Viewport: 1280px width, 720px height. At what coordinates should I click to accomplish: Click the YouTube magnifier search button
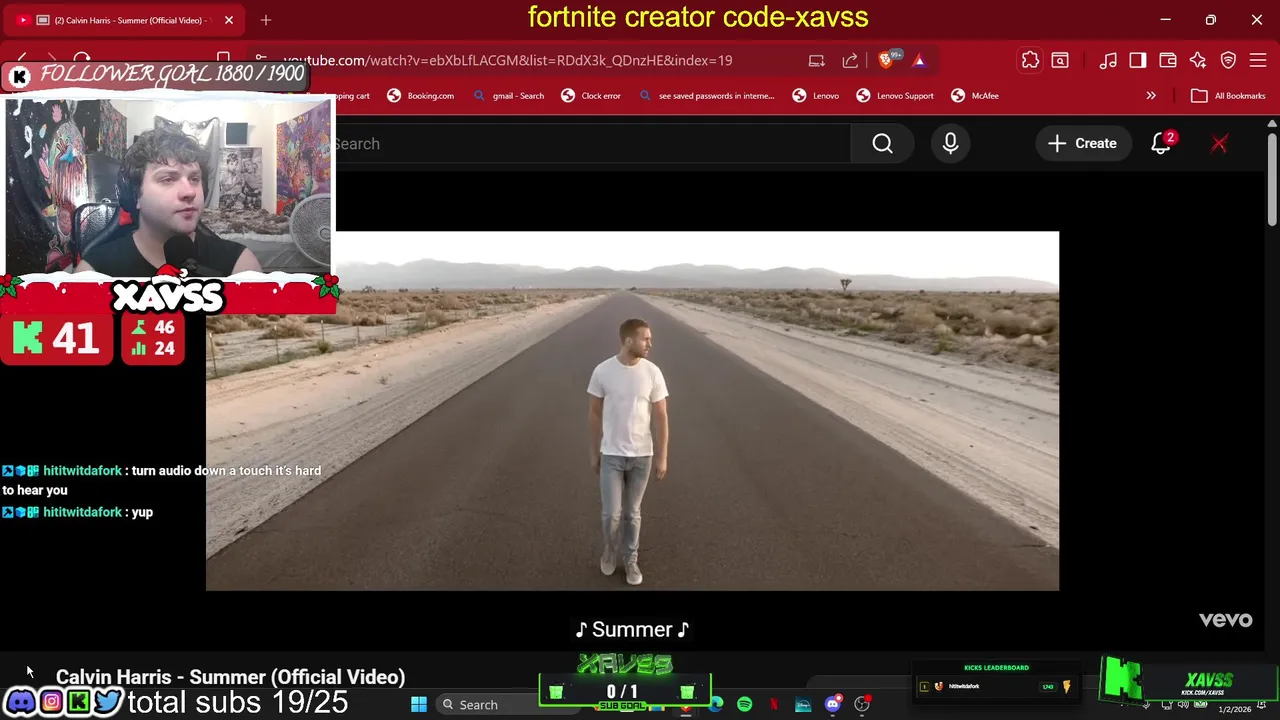pos(882,144)
